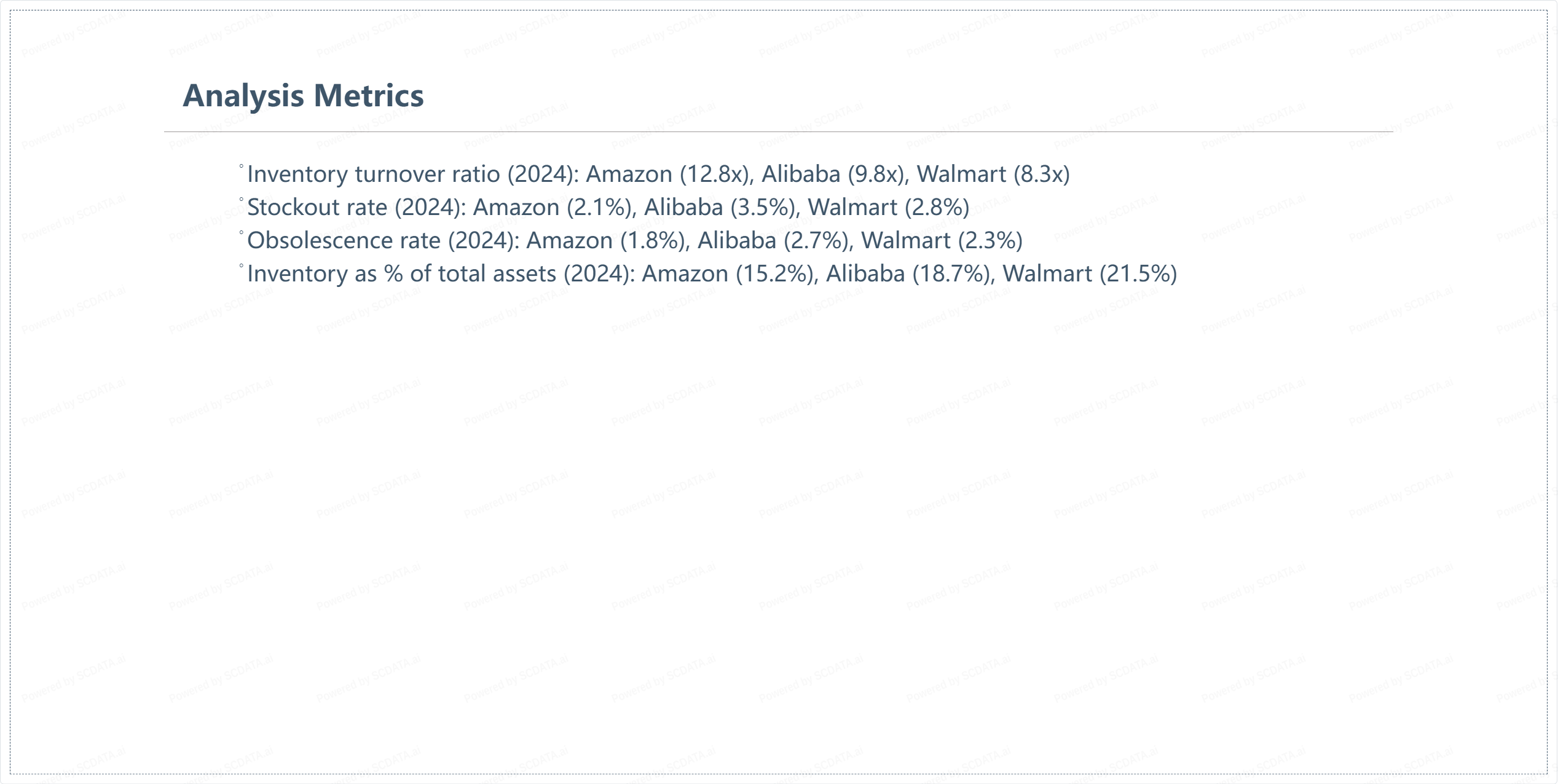Click the Walmart (2.3%) obsolescence value
The image size is (1558, 784).
tap(942, 241)
